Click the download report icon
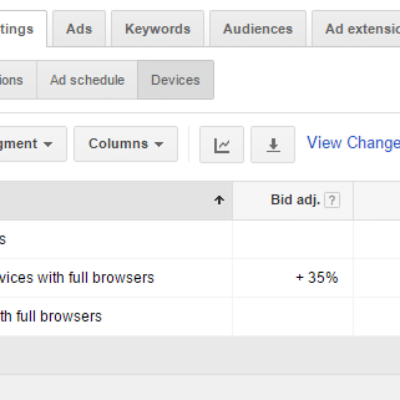The width and height of the screenshot is (400, 400). click(x=273, y=145)
